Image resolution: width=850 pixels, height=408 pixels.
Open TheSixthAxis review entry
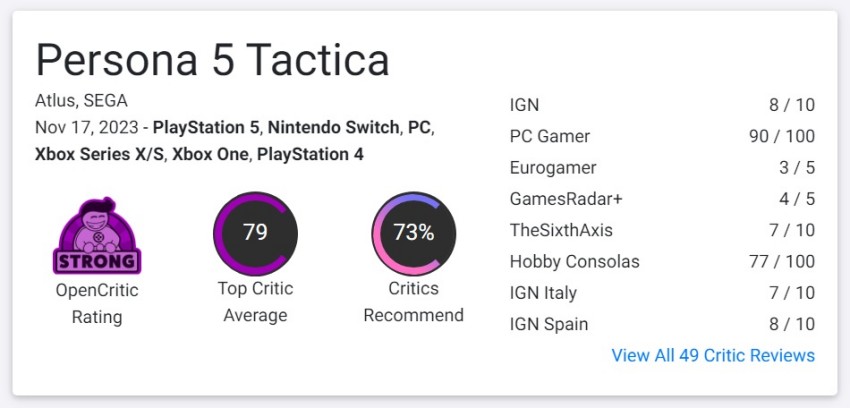pyautogui.click(x=662, y=230)
